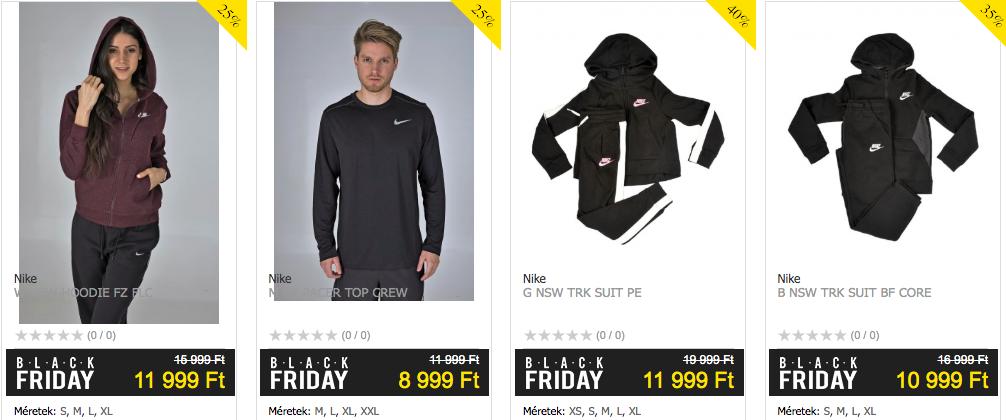1006x420 pixels.
Task: Click the 25% badge on the men's top
Action: tap(481, 17)
